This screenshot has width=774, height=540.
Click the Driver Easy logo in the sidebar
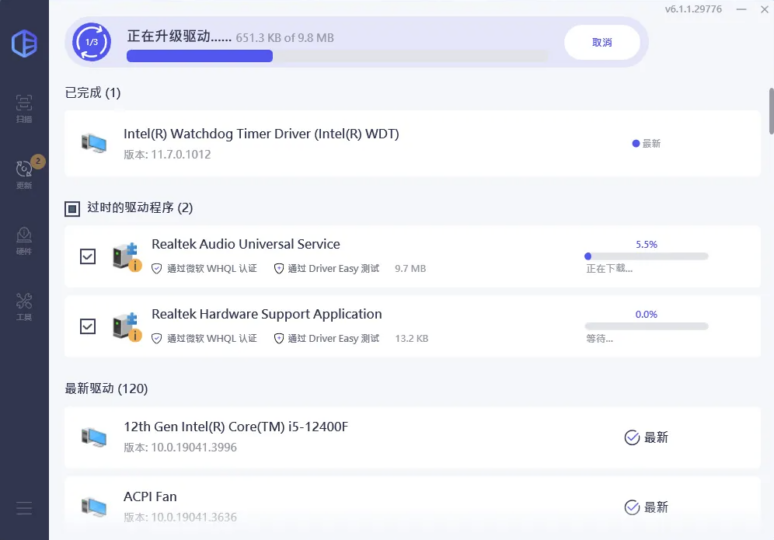[x=24, y=43]
